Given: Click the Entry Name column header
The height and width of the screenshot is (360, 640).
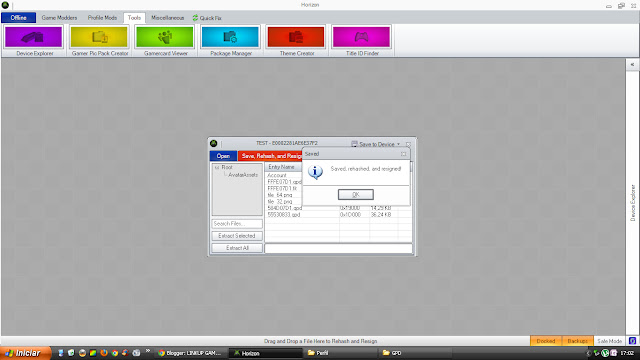Looking at the screenshot, I should (284, 167).
